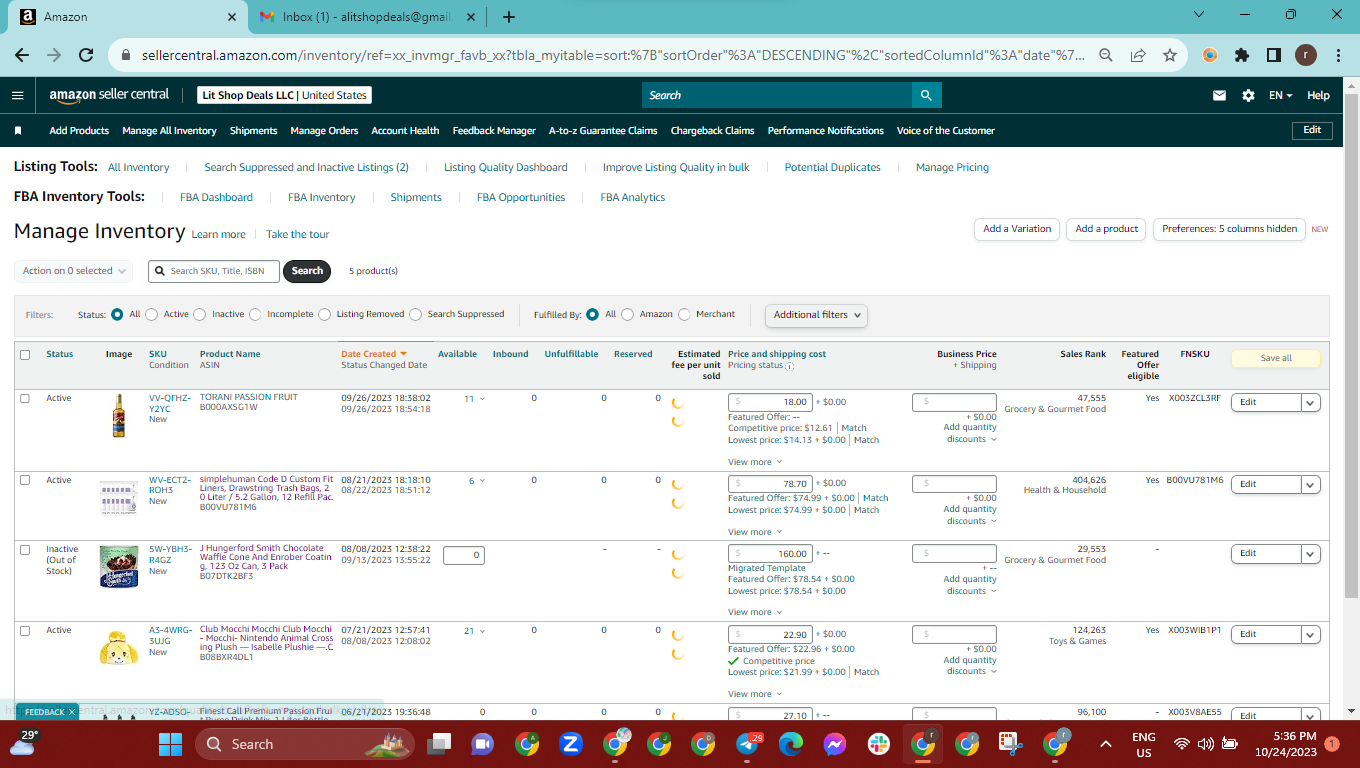This screenshot has height=768, width=1360.
Task: Expand the Additional filters dropdown
Action: [x=816, y=315]
